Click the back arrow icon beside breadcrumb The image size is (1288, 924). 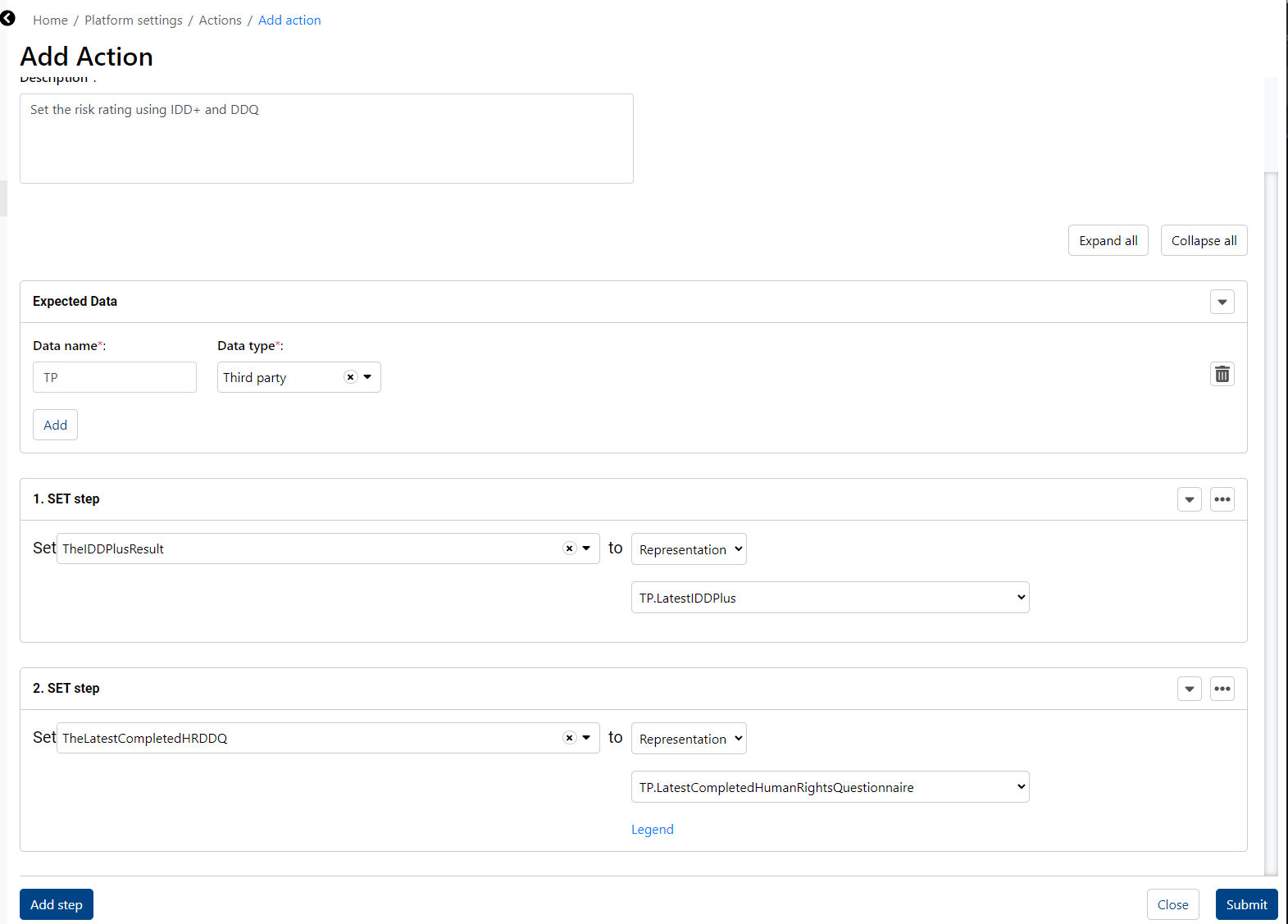(x=7, y=18)
